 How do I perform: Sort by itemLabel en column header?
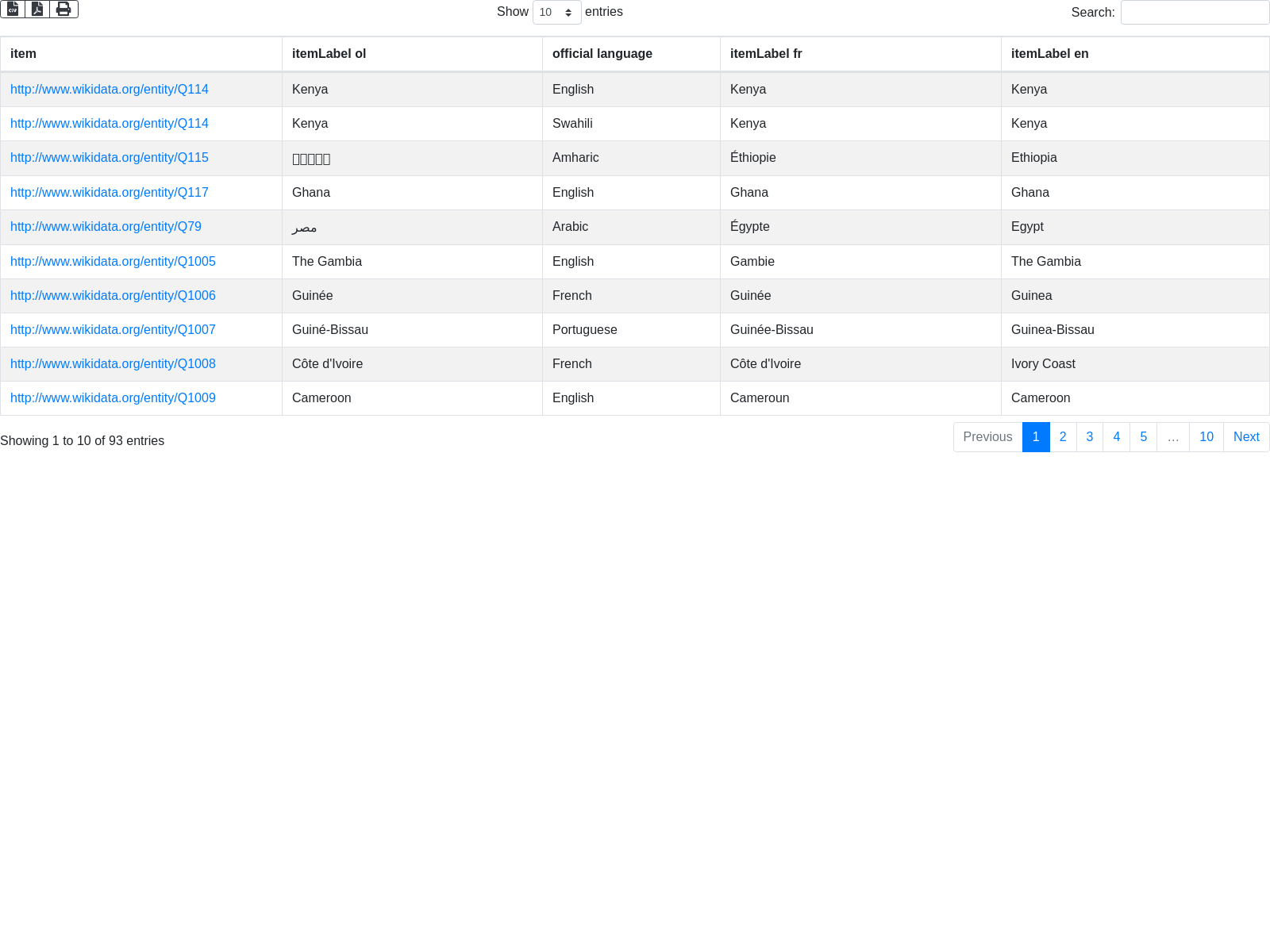[1049, 54]
